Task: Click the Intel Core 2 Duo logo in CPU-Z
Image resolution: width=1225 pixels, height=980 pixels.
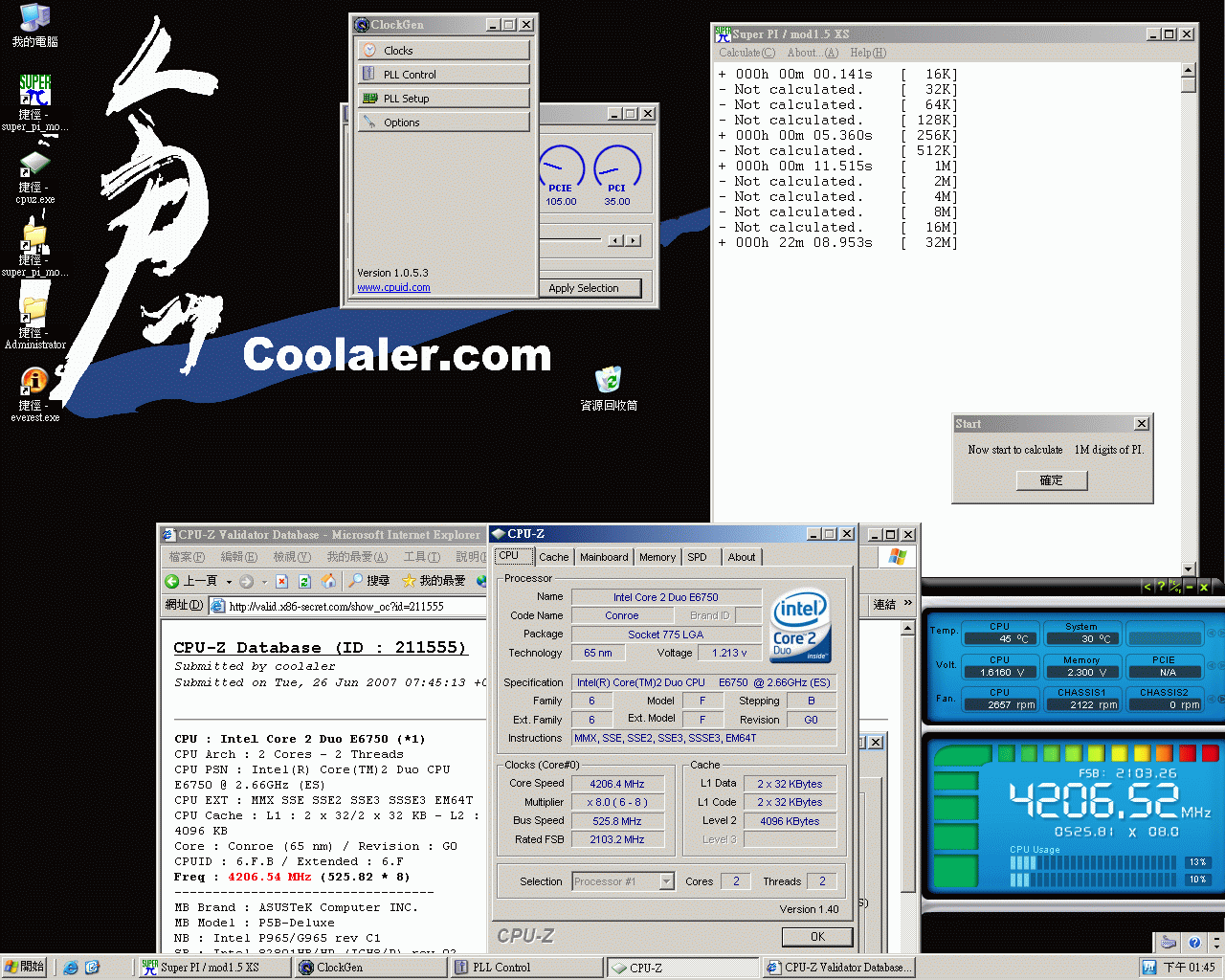Action: click(x=801, y=626)
